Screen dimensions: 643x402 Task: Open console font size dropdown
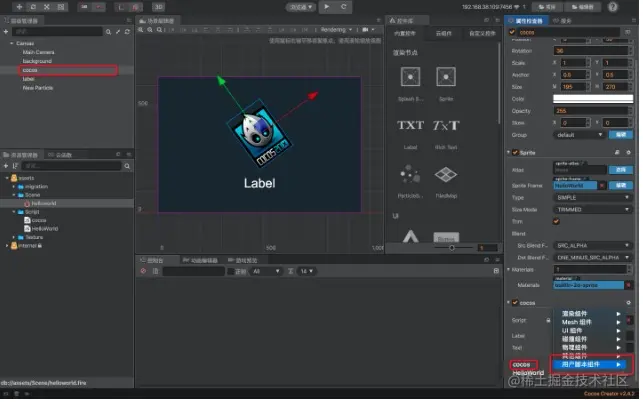(x=307, y=272)
